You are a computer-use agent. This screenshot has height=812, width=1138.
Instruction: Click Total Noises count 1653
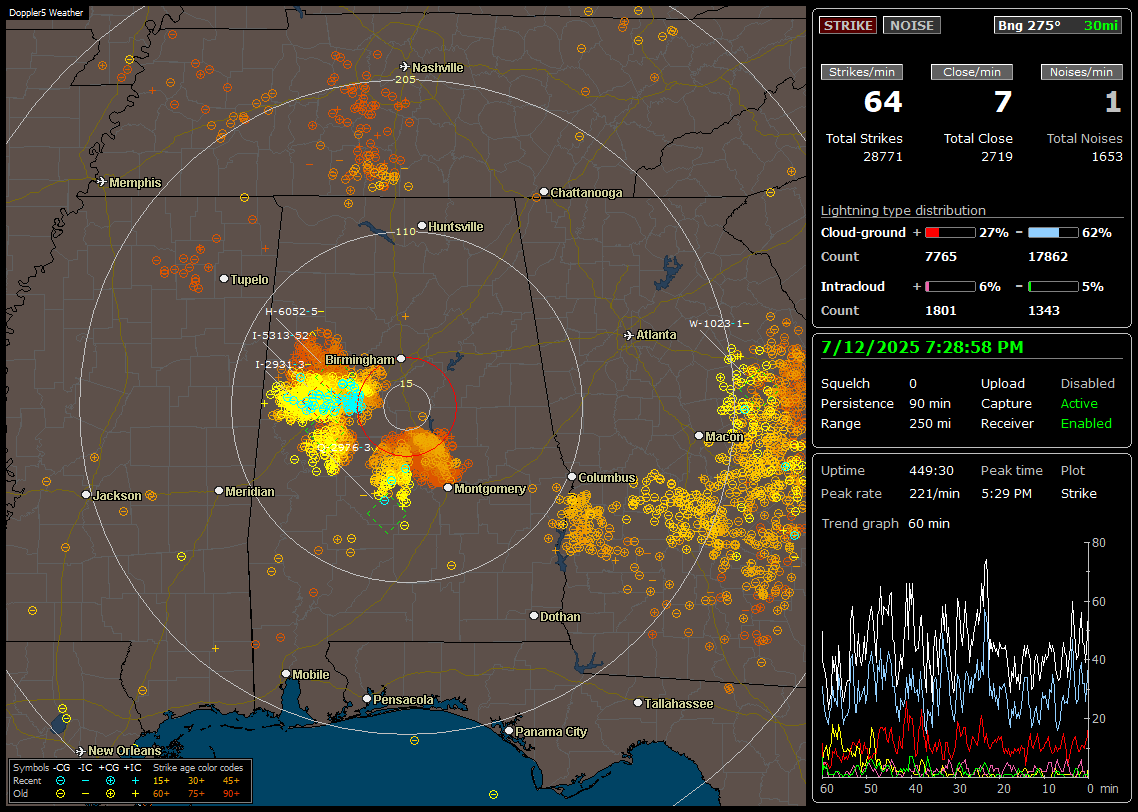coord(1107,156)
